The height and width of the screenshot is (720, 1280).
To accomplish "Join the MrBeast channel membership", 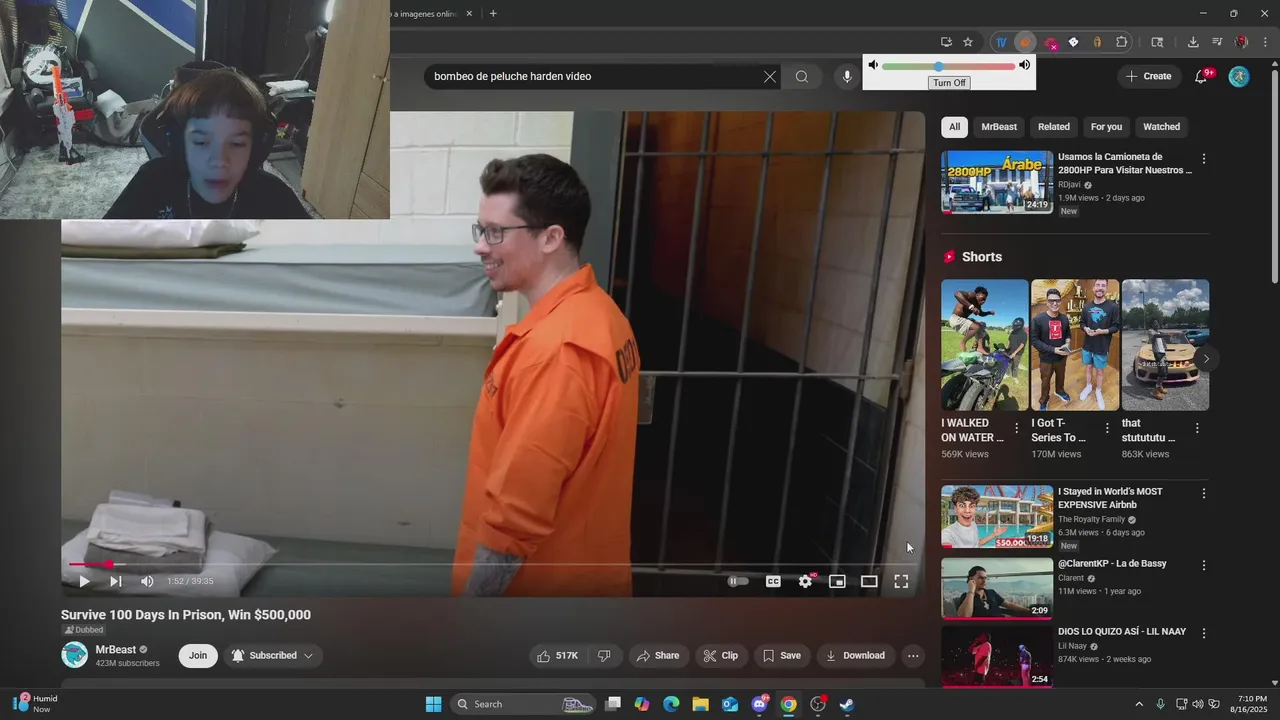I will pos(198,656).
